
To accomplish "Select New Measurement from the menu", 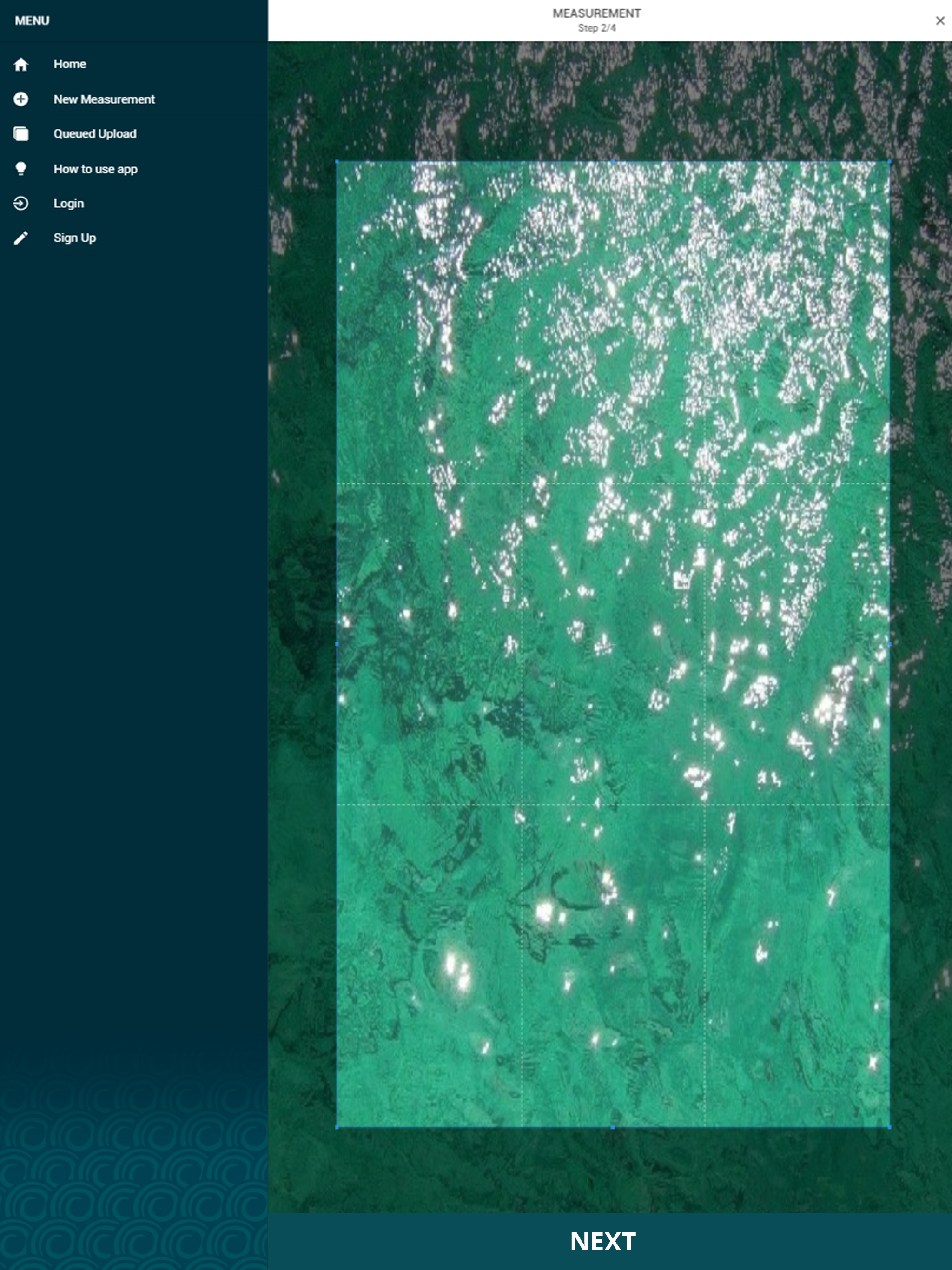I will tap(134, 99).
